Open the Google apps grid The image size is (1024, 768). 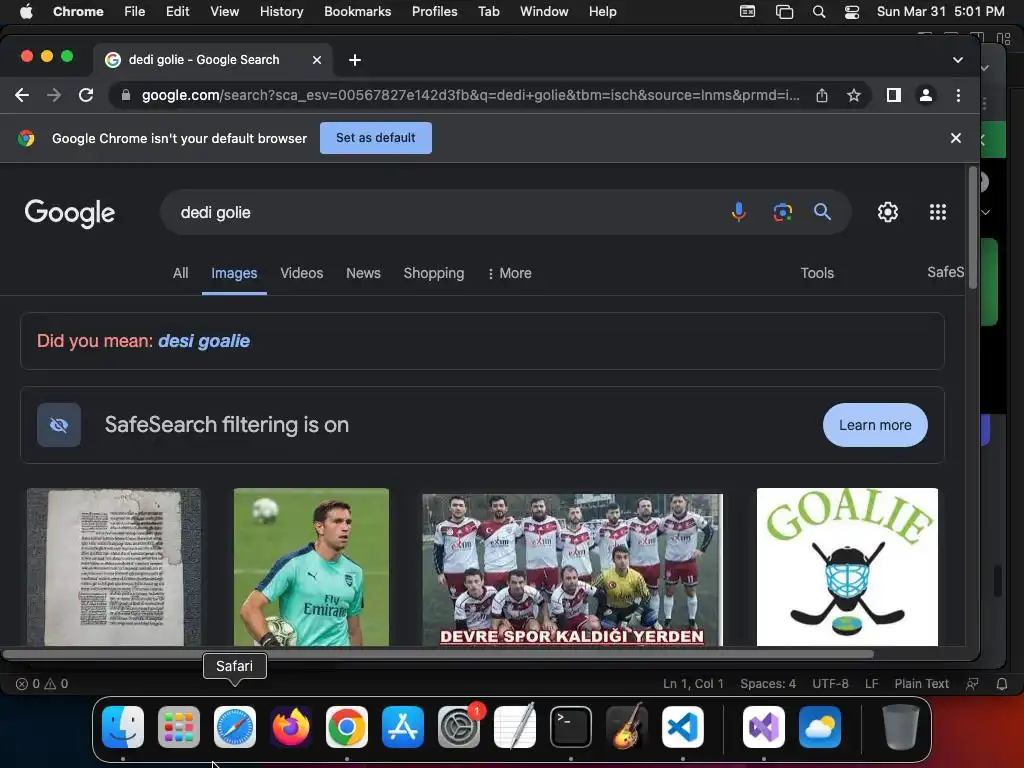[938, 212]
